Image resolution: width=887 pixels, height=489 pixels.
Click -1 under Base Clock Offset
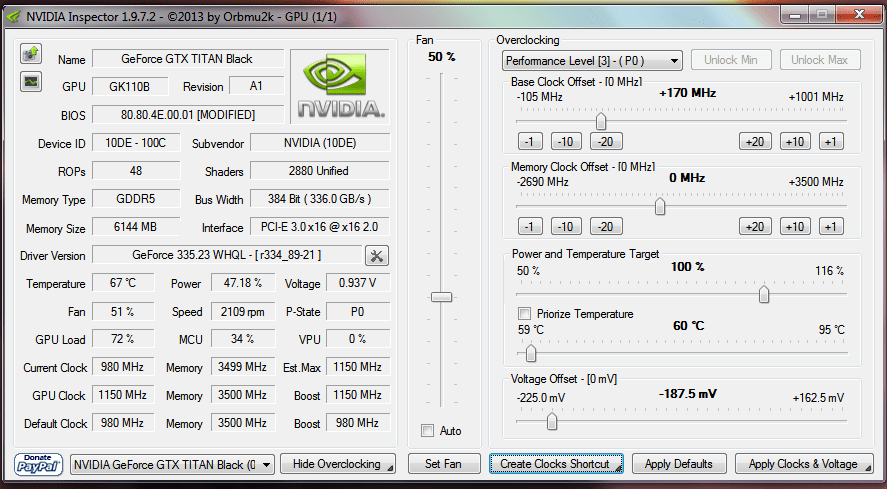(530, 141)
